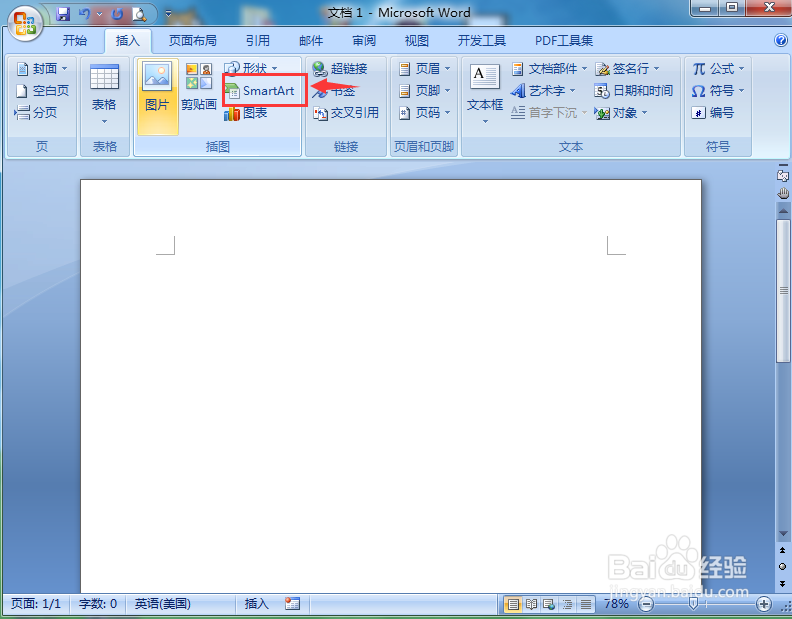Insert 交叉引用 cross-reference
Image resolution: width=792 pixels, height=619 pixels.
click(346, 113)
